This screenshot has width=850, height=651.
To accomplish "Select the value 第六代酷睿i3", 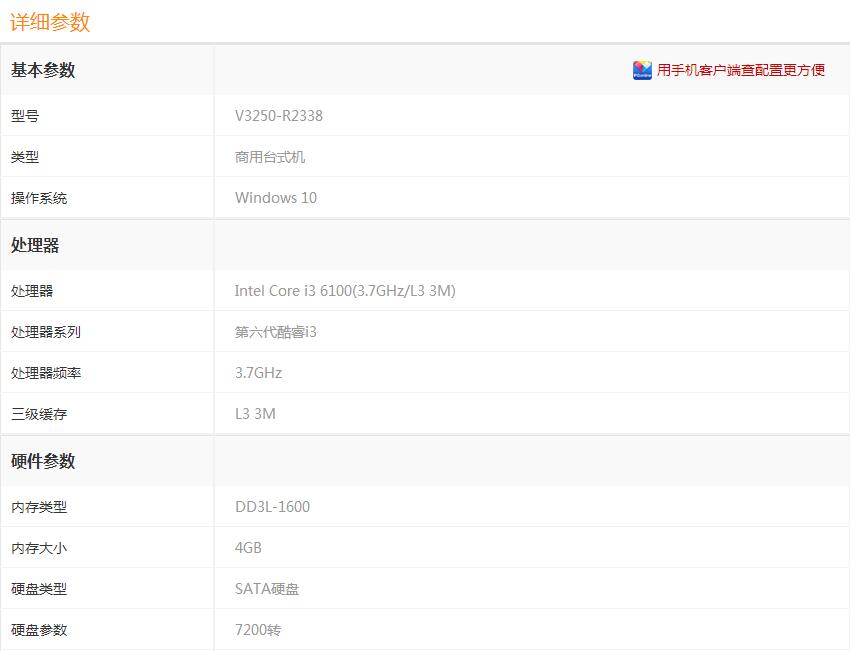I will pos(276,332).
